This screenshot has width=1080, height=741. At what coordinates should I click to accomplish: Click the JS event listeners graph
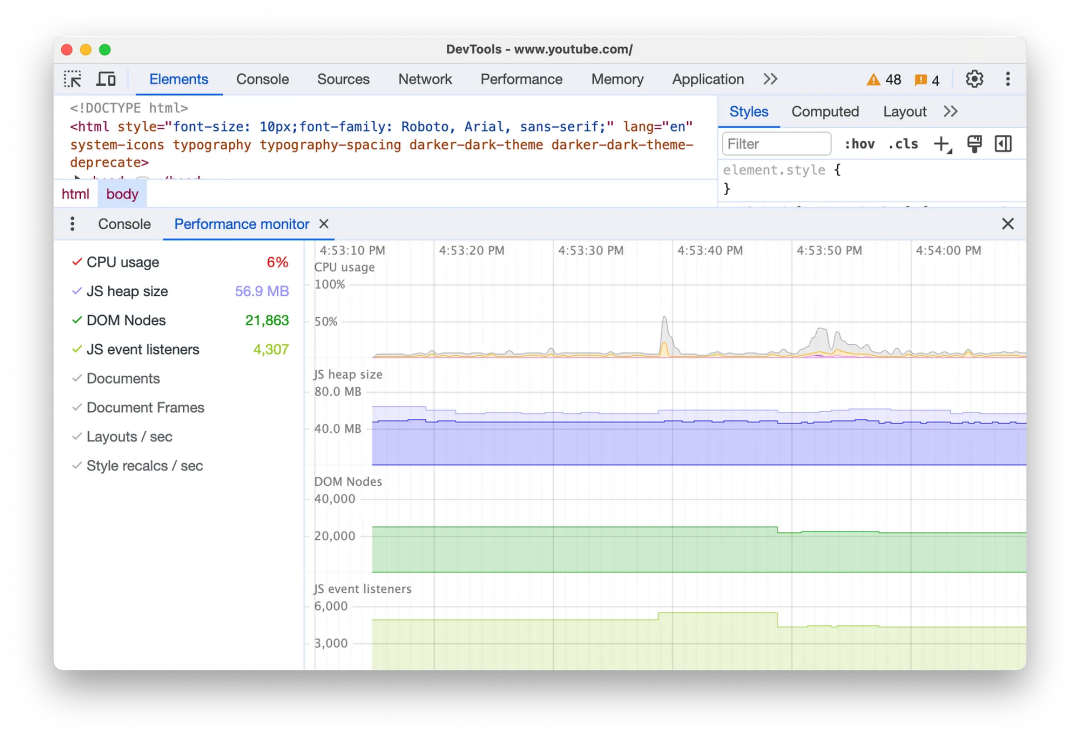[x=699, y=642]
